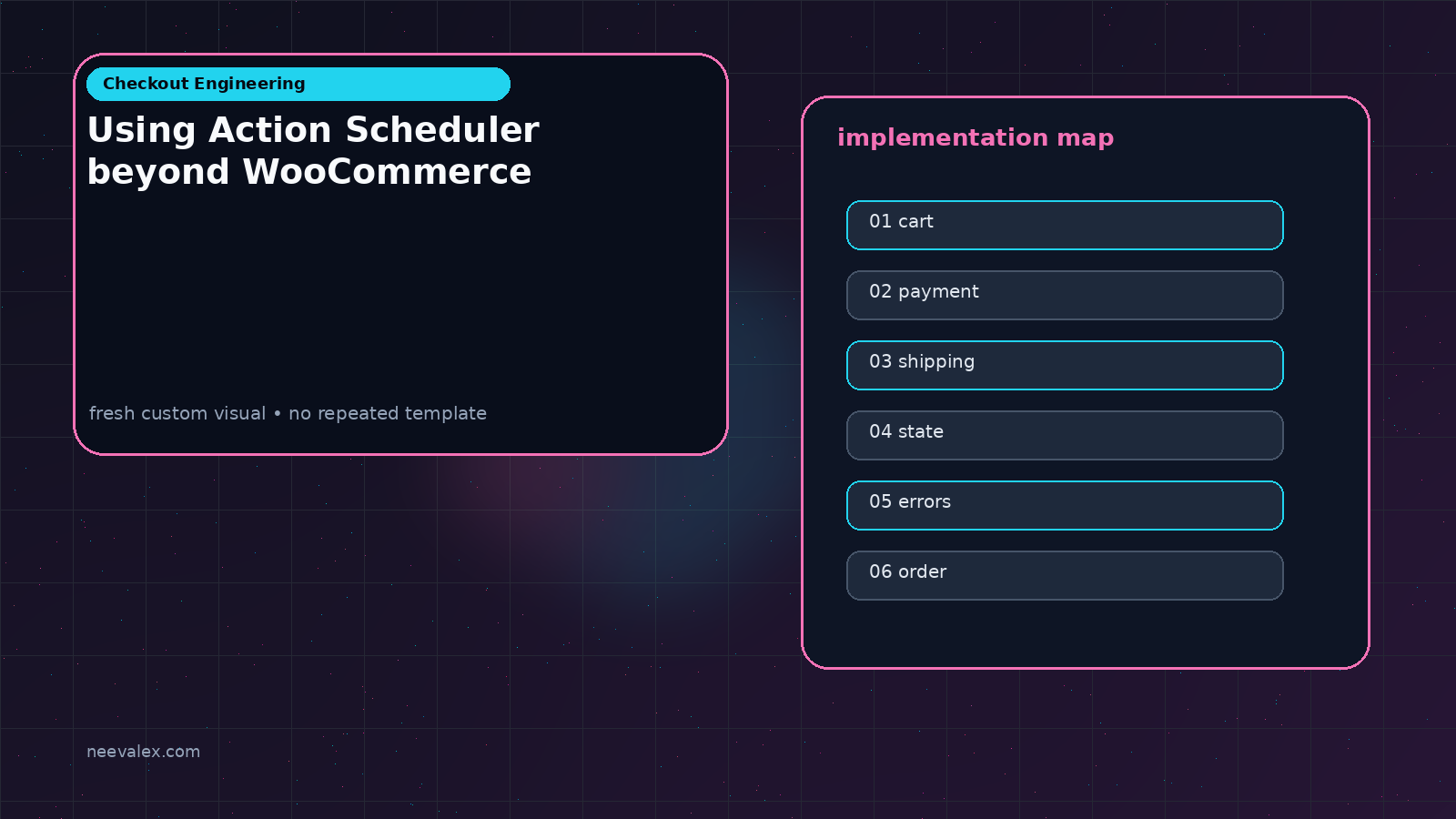The height and width of the screenshot is (819, 1456).
Task: Click the Using Action Scheduler headline
Action: [313, 151]
